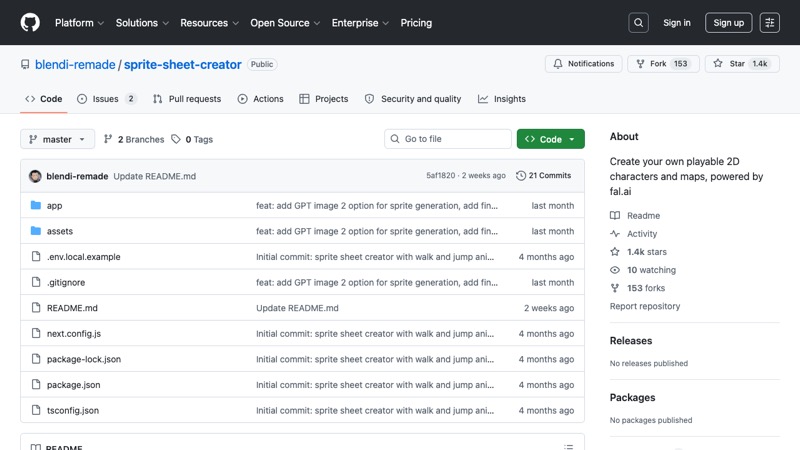Open the appearance settings icon beside Sign up
The height and width of the screenshot is (450, 800).
(769, 23)
